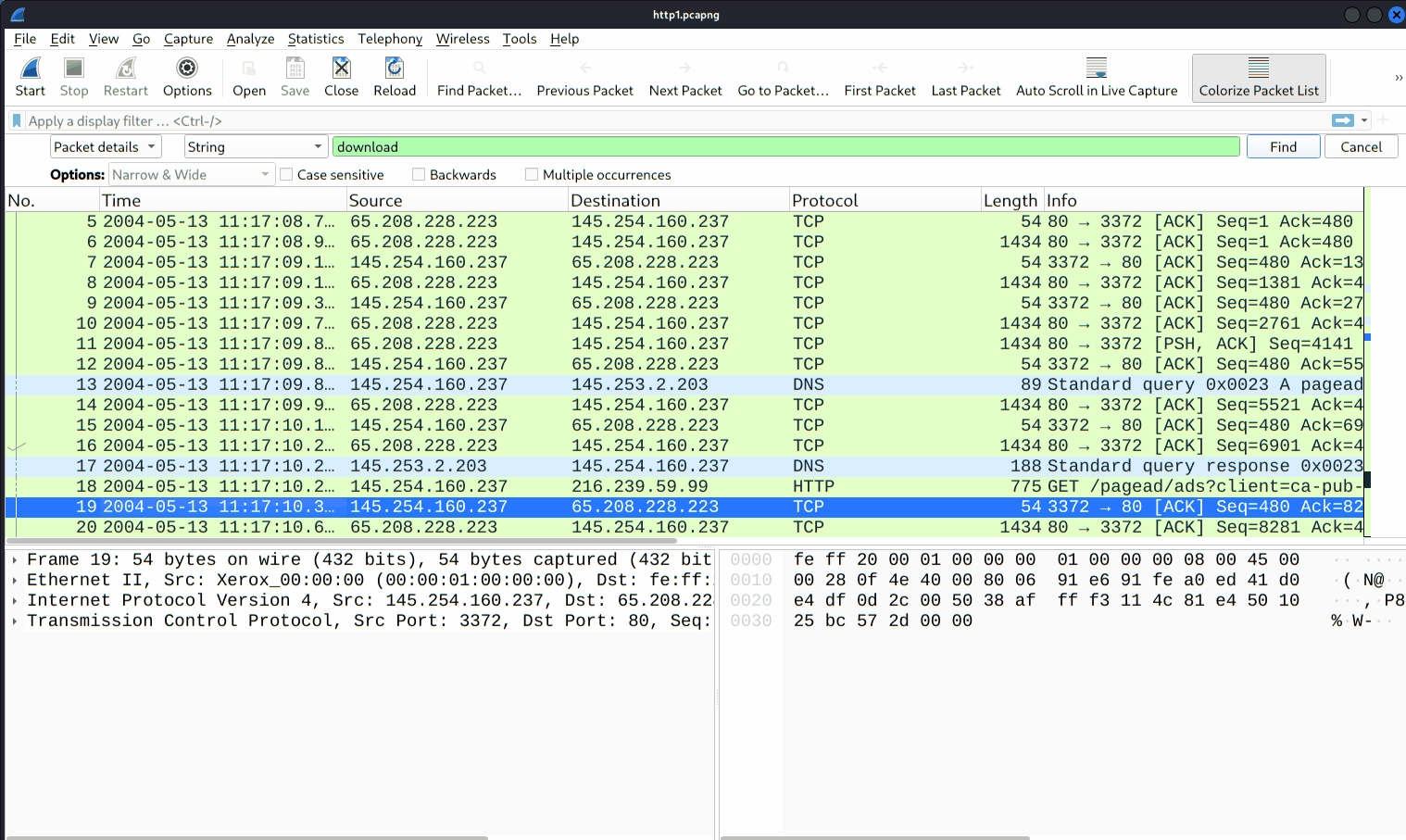Enable the Case sensitive checkbox
The height and width of the screenshot is (840, 1406).
pos(287,175)
